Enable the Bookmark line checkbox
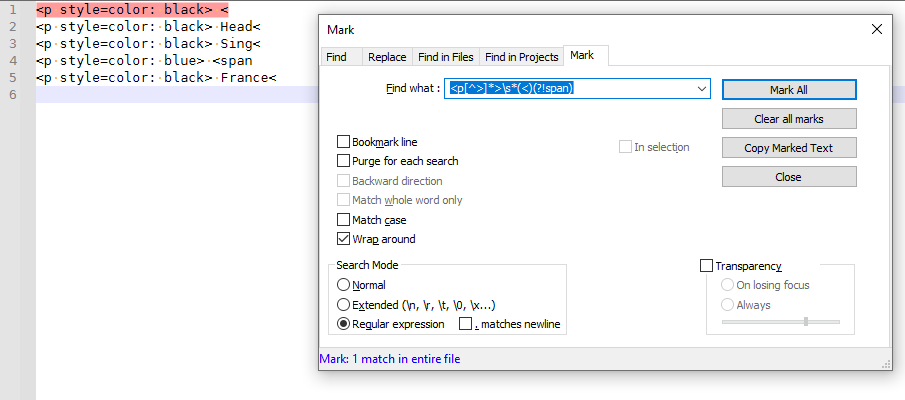The height and width of the screenshot is (400, 905). tap(344, 142)
